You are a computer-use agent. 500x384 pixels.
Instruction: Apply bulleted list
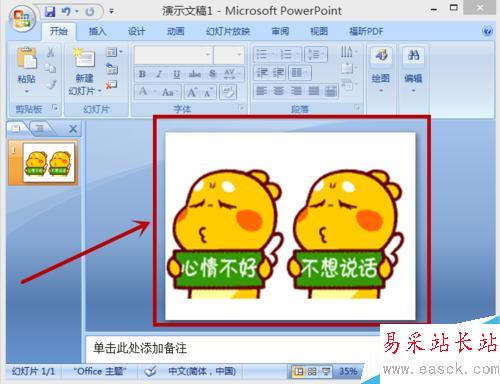point(265,54)
